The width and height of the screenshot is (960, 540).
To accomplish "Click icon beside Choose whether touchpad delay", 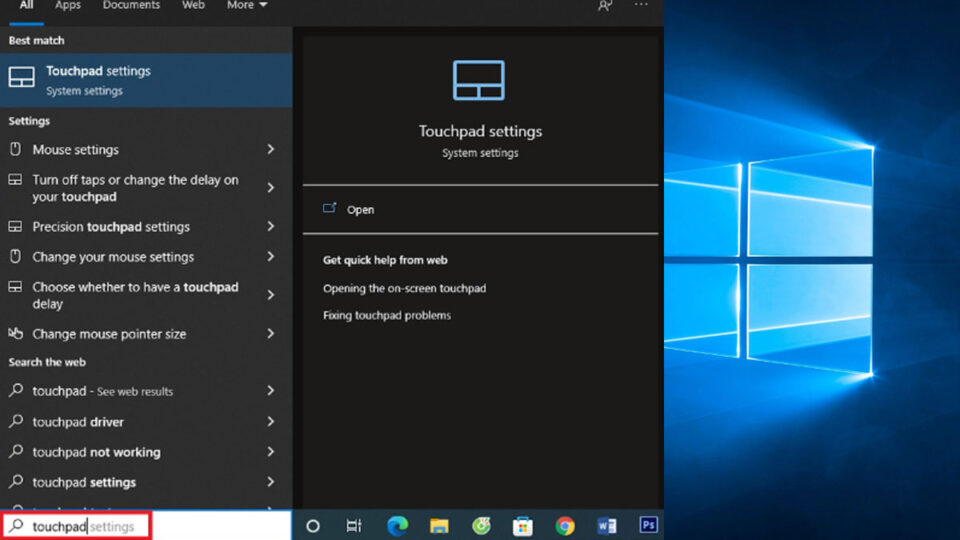I will point(15,287).
